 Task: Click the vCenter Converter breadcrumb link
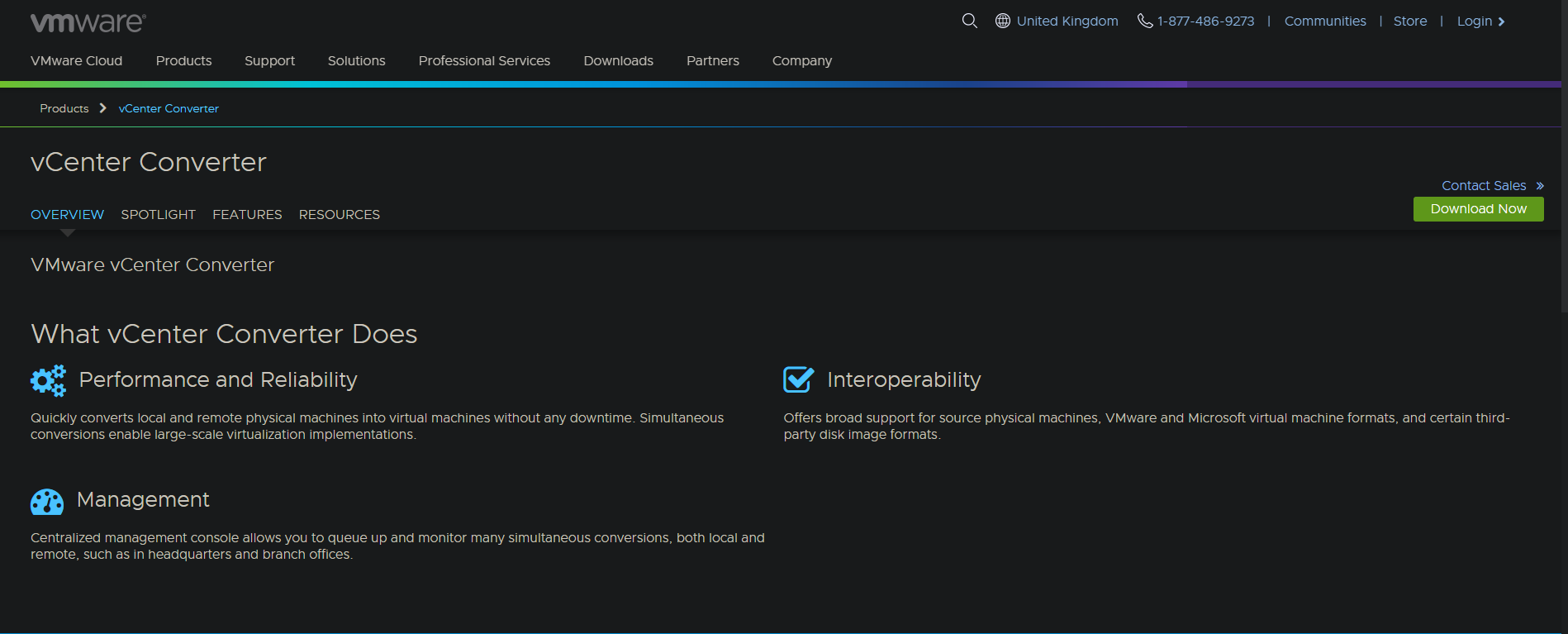pos(169,108)
